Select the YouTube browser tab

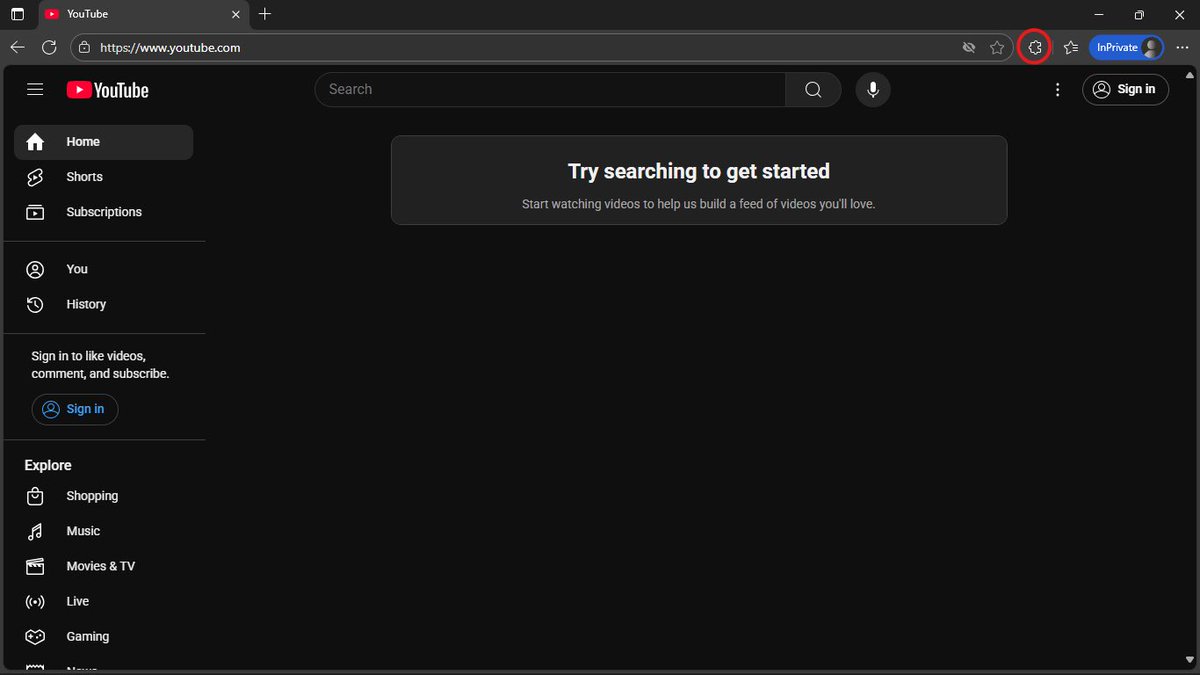click(x=144, y=15)
